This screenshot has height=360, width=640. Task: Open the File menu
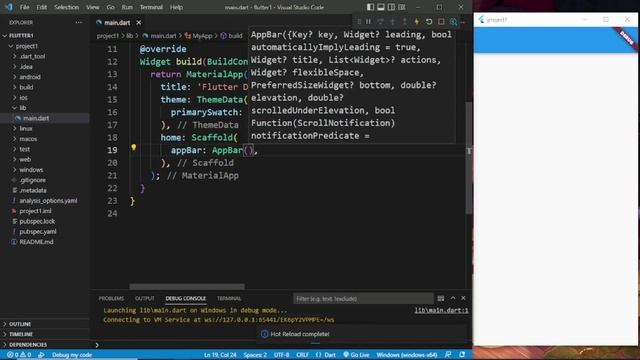pos(24,7)
